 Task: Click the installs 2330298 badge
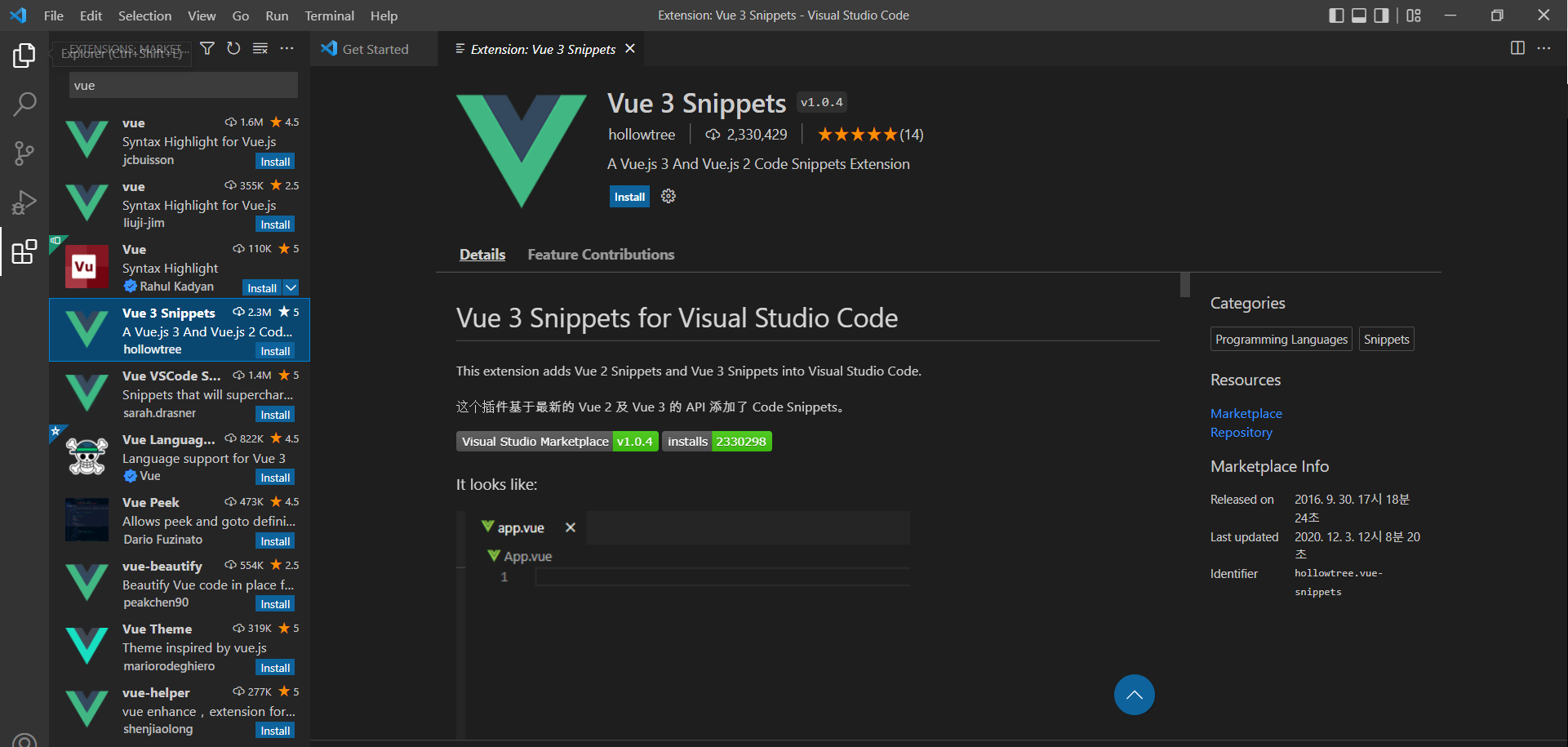pos(717,442)
